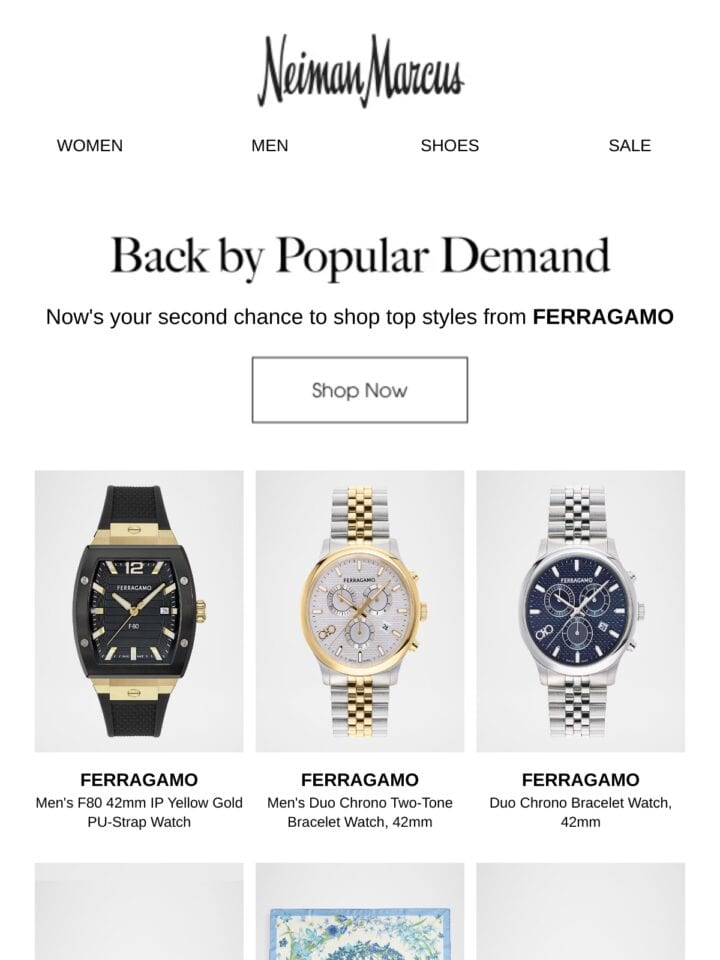Screen dimensions: 720x960
Task: Open the blue floral scarf product image
Action: coord(360,912)
